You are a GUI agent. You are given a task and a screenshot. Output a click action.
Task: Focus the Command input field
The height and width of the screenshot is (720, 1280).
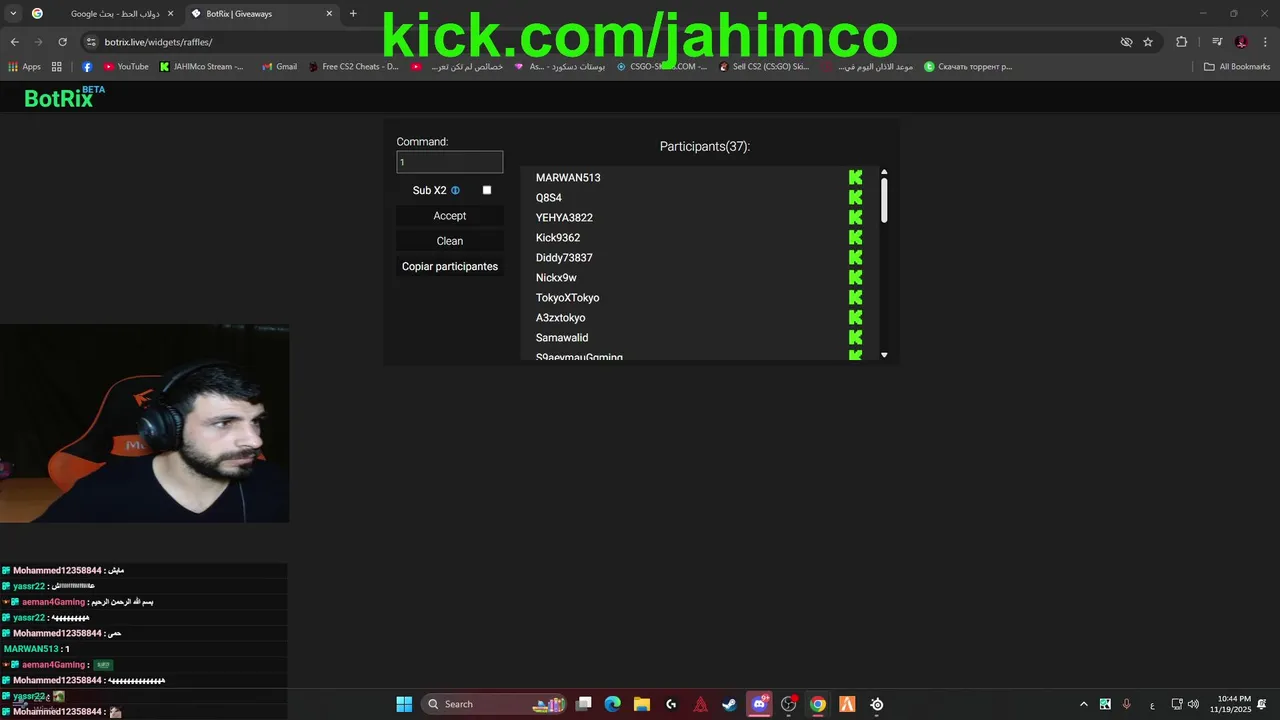tap(450, 162)
